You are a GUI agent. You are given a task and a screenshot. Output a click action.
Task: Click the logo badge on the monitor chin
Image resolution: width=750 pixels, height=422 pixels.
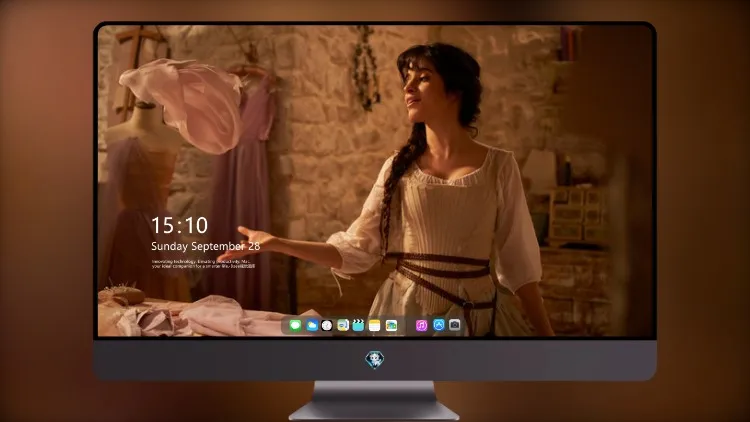(x=375, y=360)
